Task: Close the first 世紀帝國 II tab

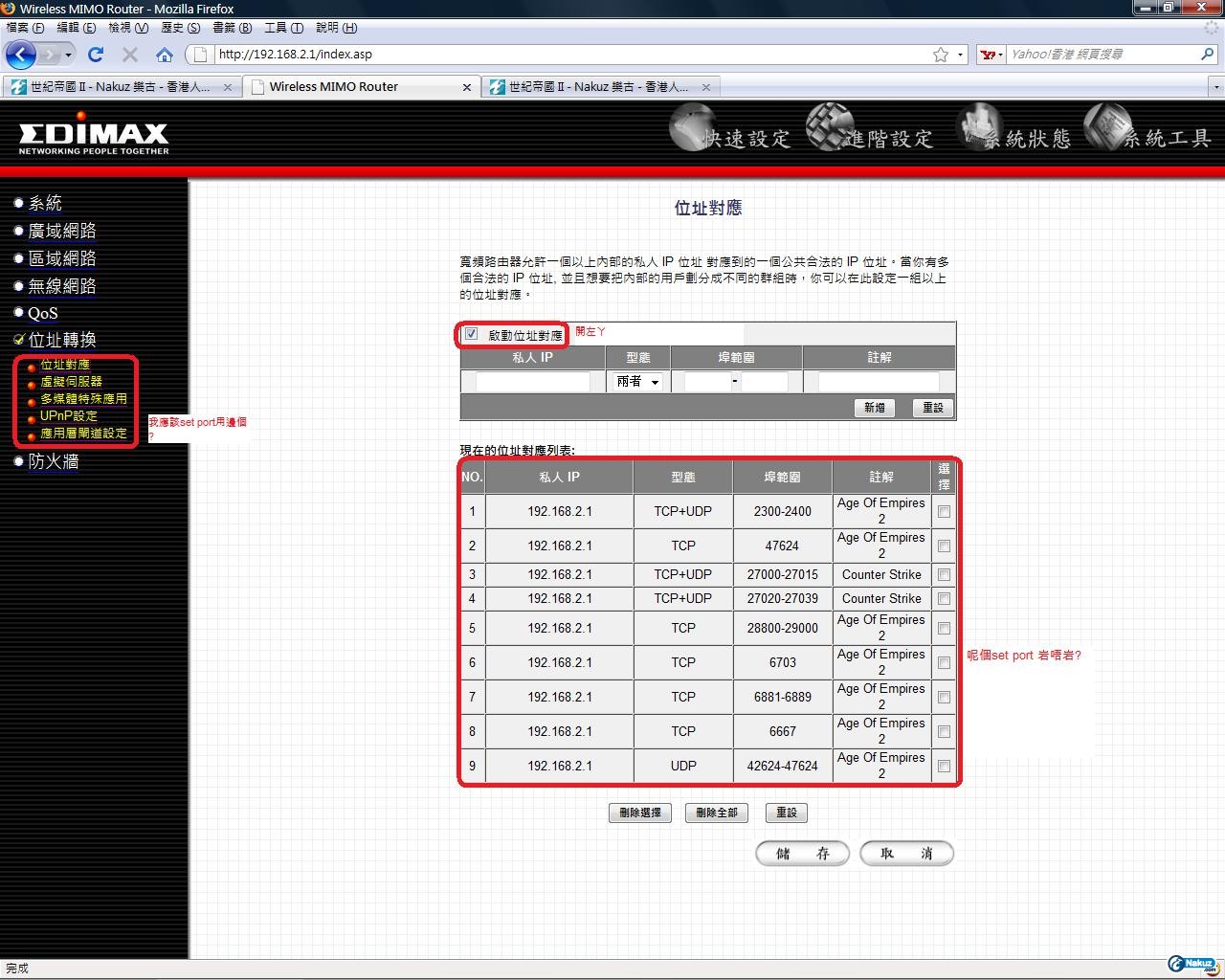Action: (x=227, y=87)
